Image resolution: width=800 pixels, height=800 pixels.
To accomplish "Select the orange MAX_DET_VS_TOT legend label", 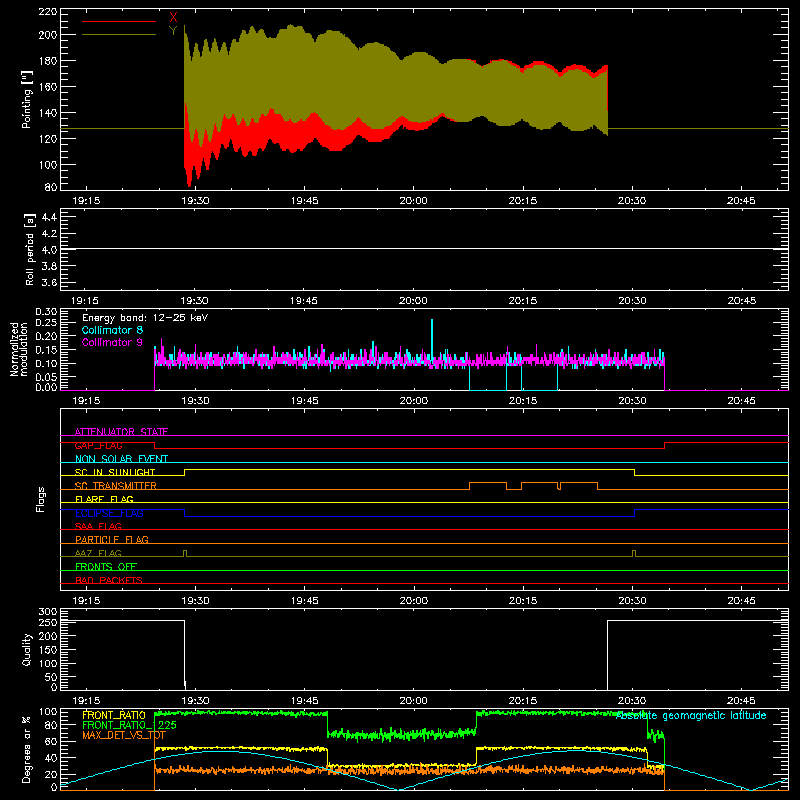I will click(124, 735).
